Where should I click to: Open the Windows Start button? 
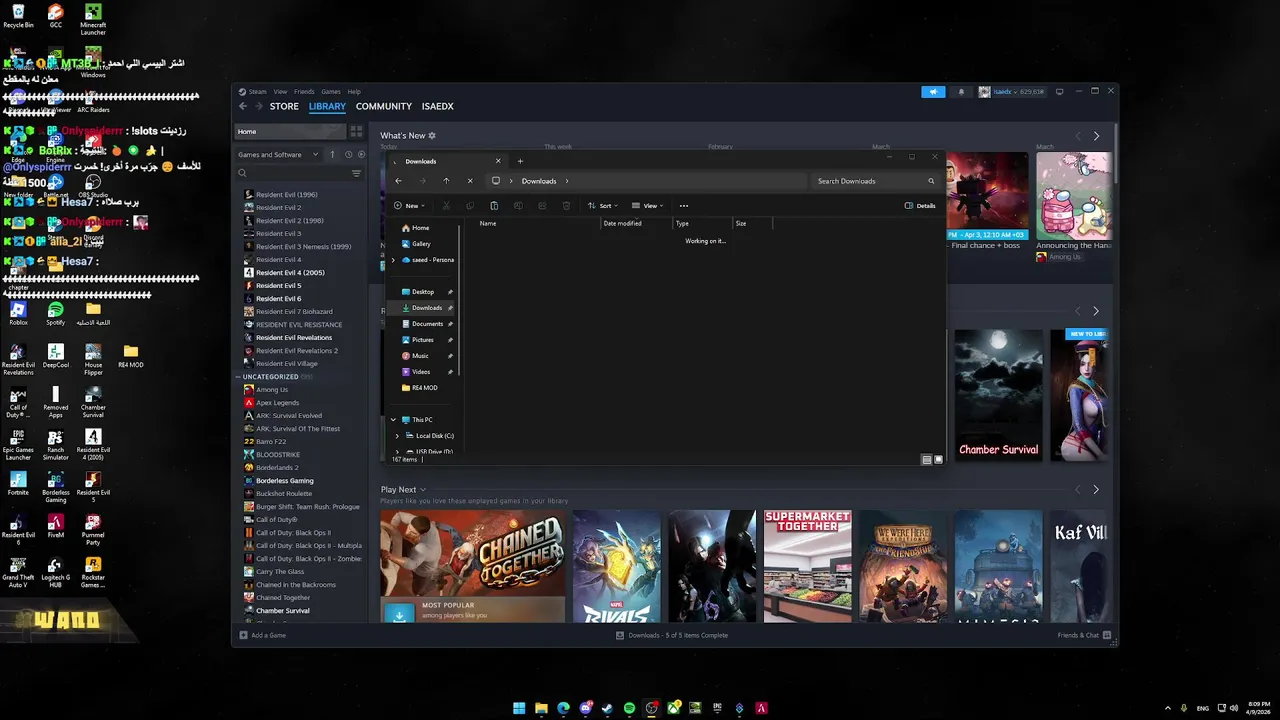click(x=519, y=708)
